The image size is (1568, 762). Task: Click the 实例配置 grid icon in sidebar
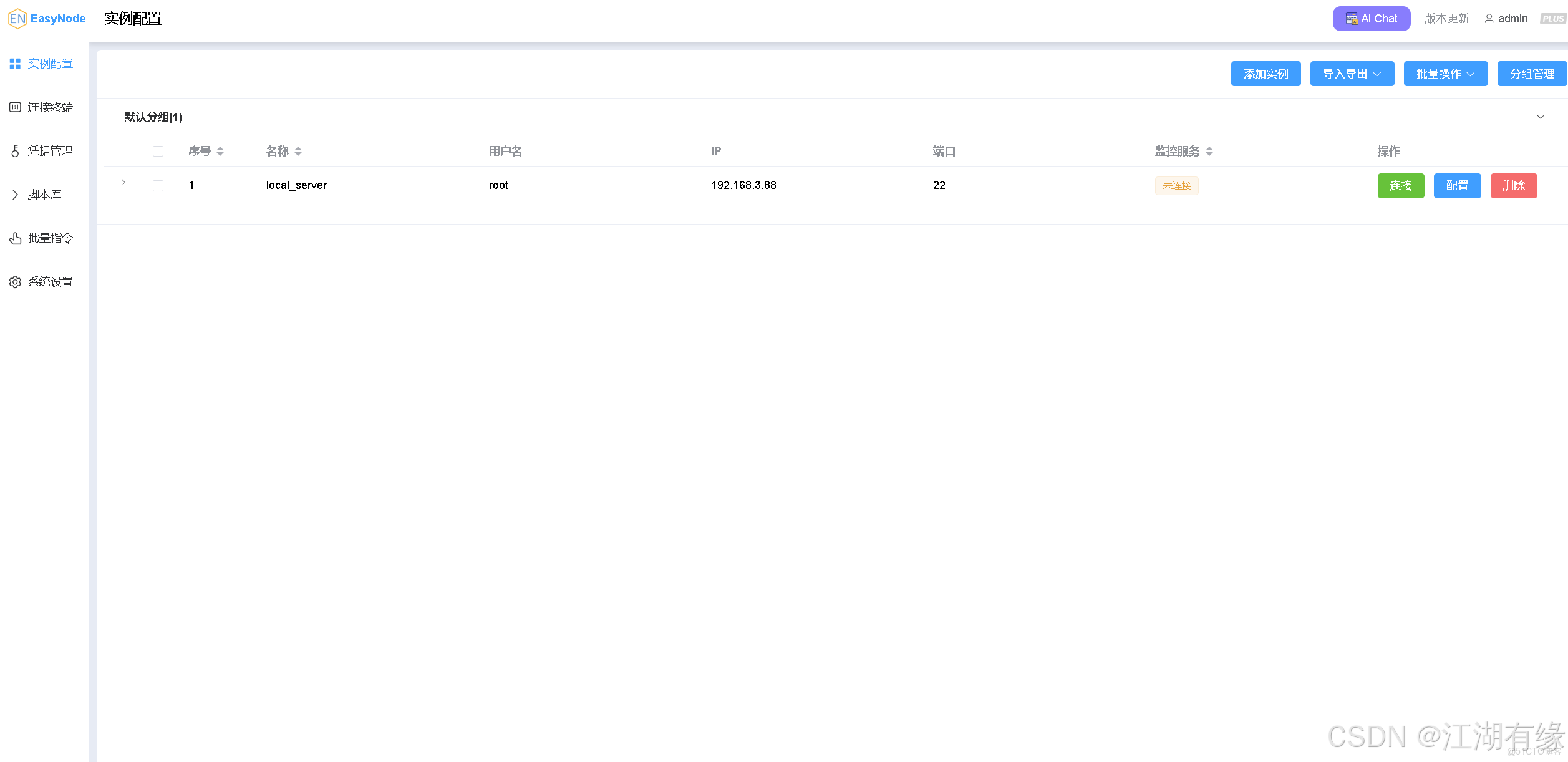(15, 64)
